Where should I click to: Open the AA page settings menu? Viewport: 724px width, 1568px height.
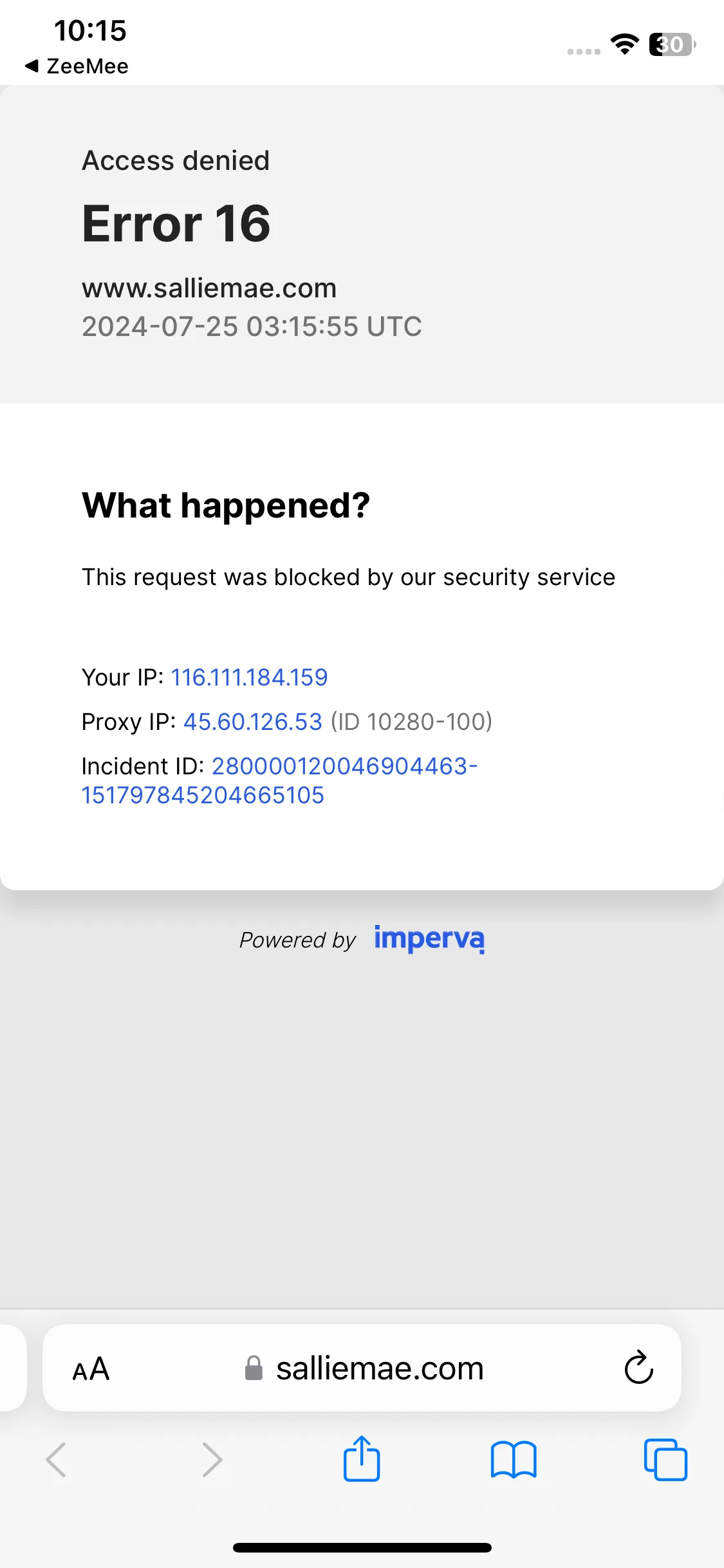pyautogui.click(x=91, y=1369)
